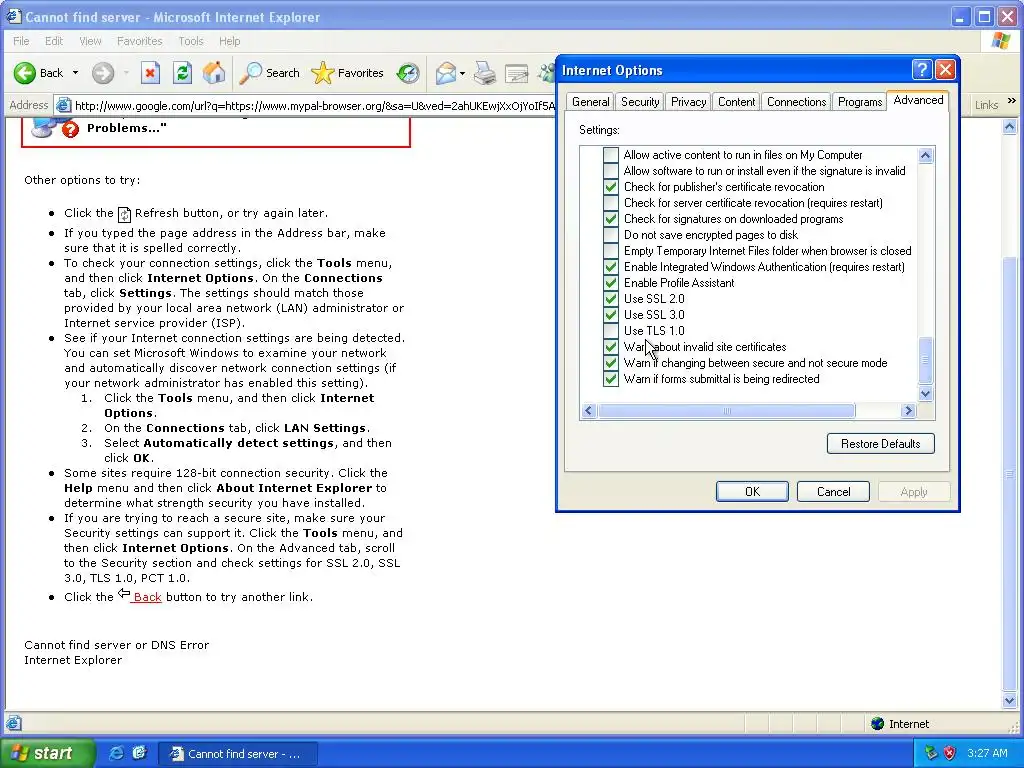Click into the Address bar URL field
The height and width of the screenshot is (768, 1024).
pos(315,105)
